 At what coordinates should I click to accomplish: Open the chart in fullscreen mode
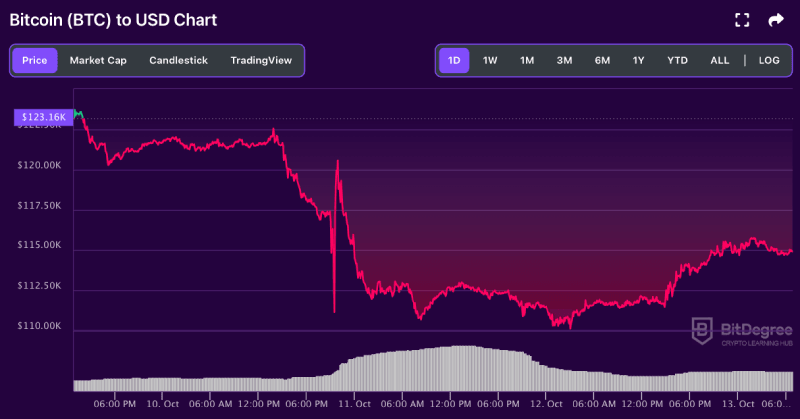point(742,20)
